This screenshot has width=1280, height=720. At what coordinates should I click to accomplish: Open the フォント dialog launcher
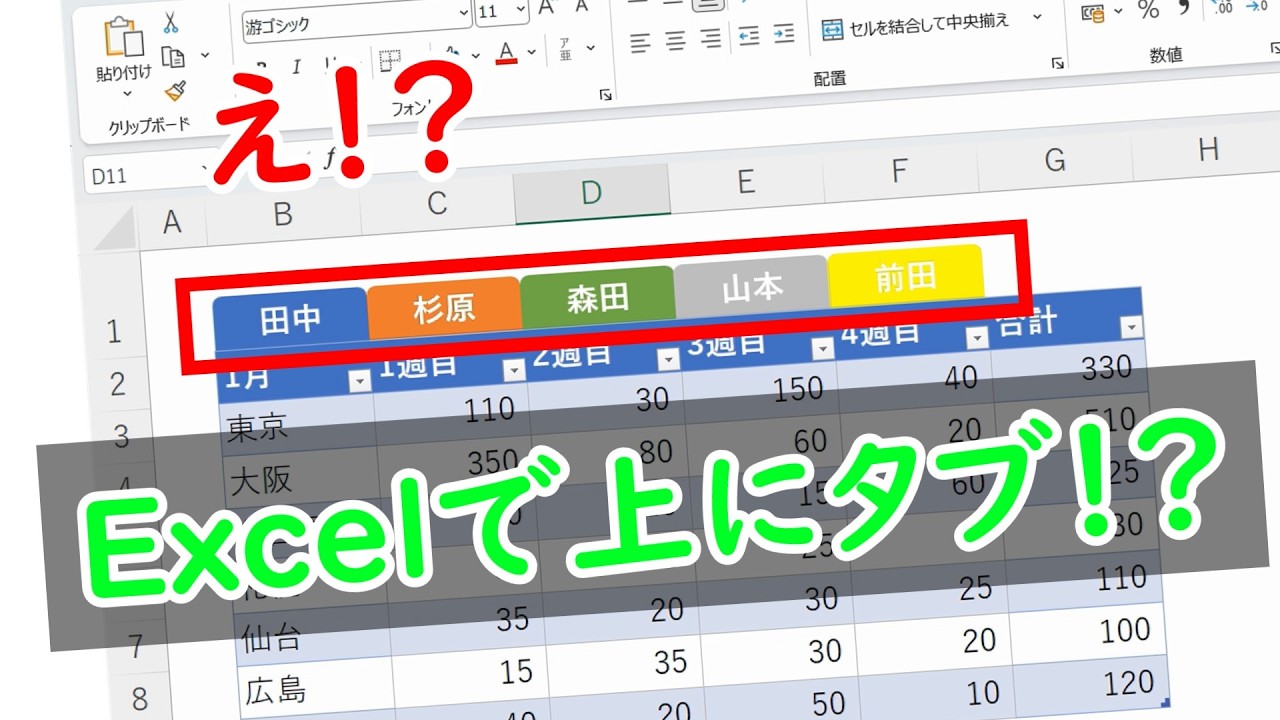coord(605,95)
